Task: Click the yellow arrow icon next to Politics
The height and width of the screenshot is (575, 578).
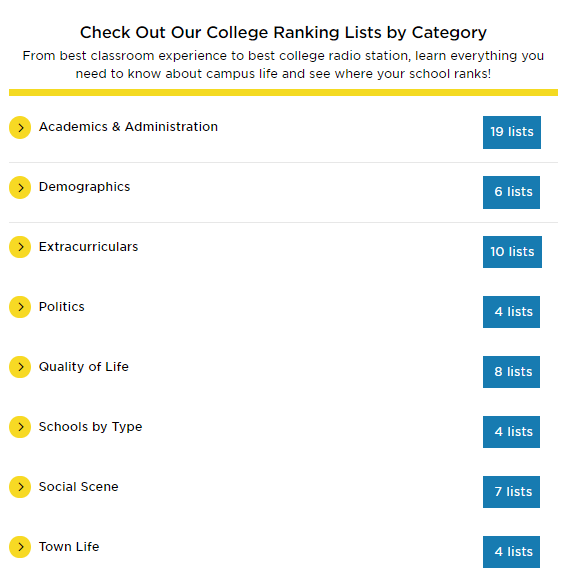Action: pos(20,307)
